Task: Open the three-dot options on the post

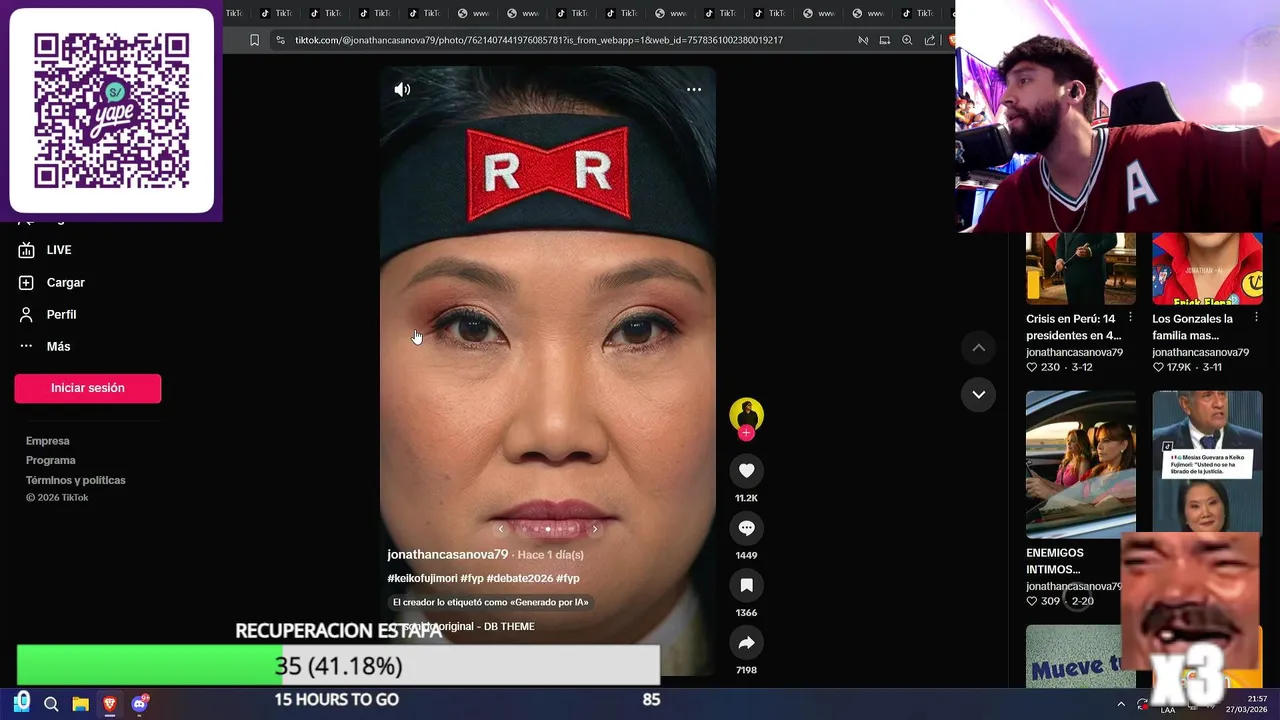Action: coord(694,90)
